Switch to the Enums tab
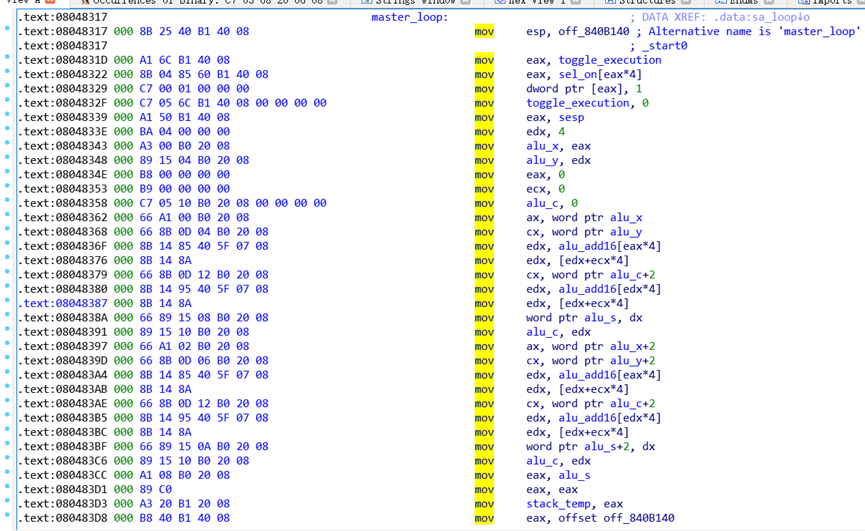The width and height of the screenshot is (865, 531). pyautogui.click(x=743, y=2)
